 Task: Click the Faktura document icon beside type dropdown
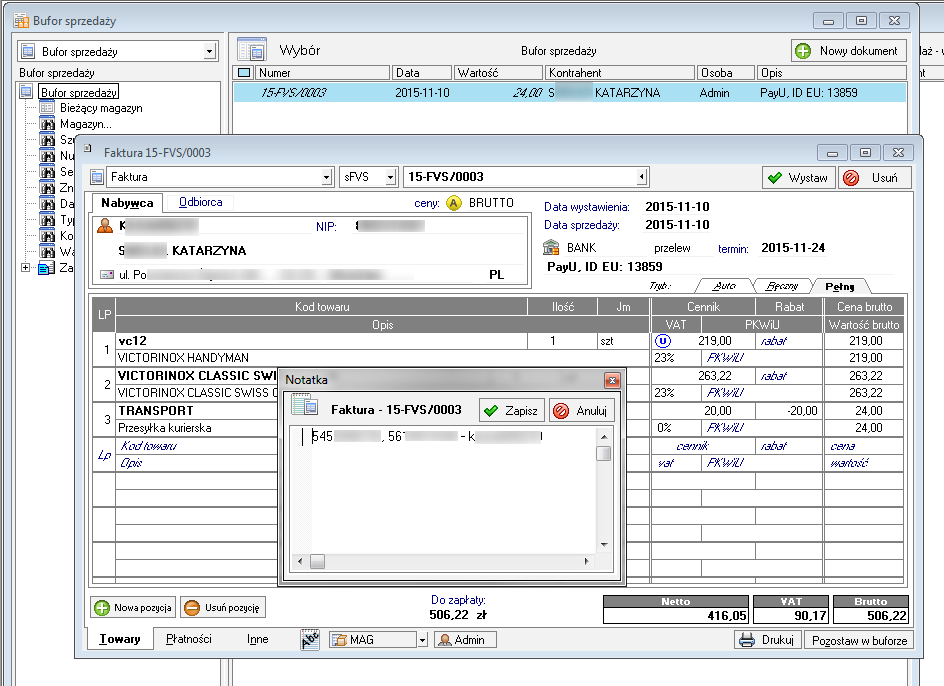(97, 177)
